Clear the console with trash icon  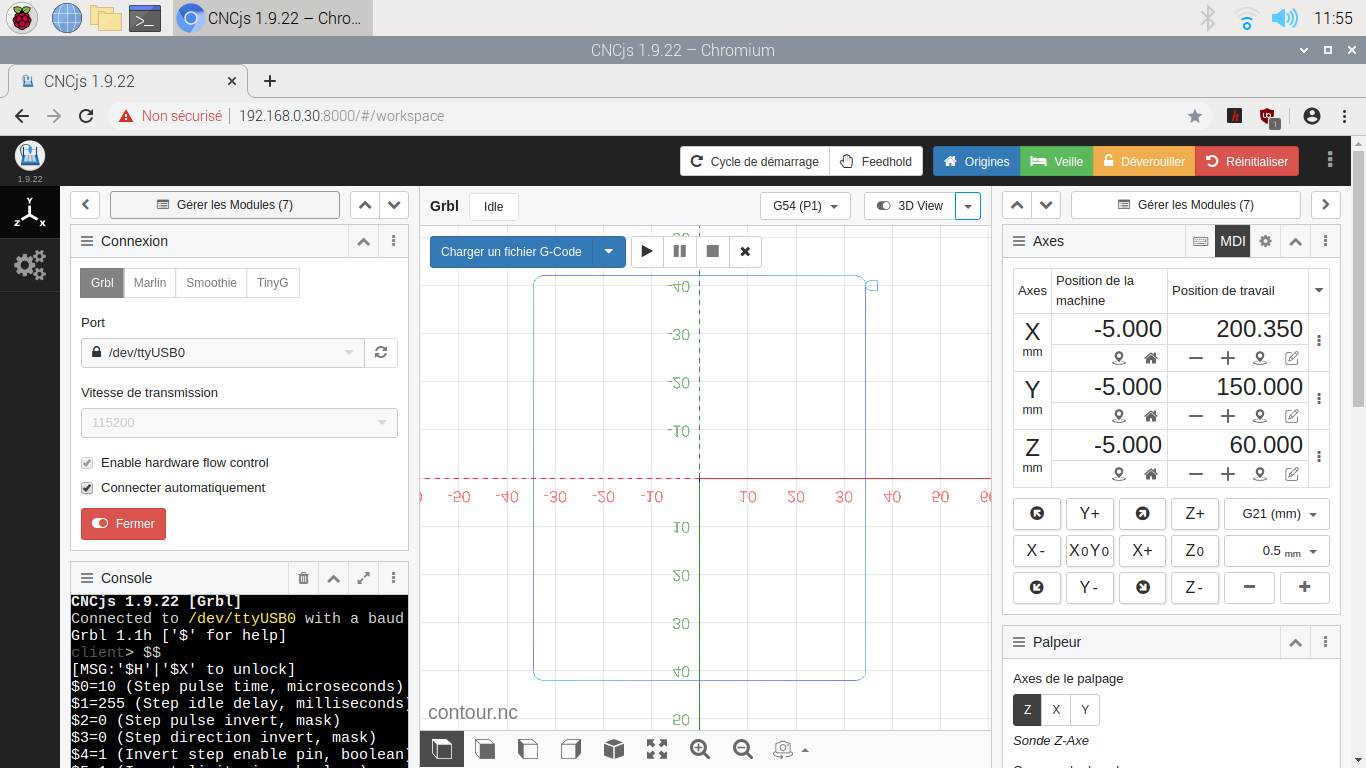click(304, 578)
